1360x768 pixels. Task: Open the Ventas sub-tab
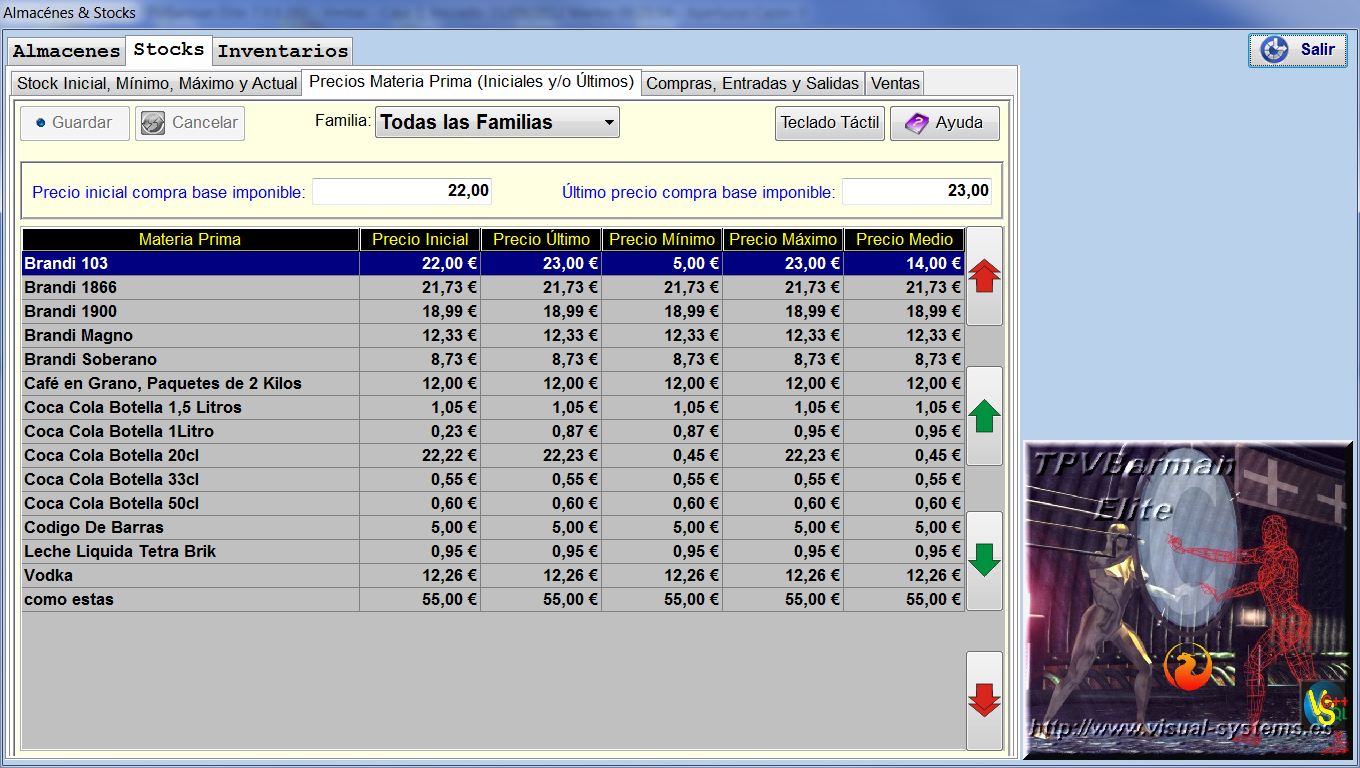[895, 83]
